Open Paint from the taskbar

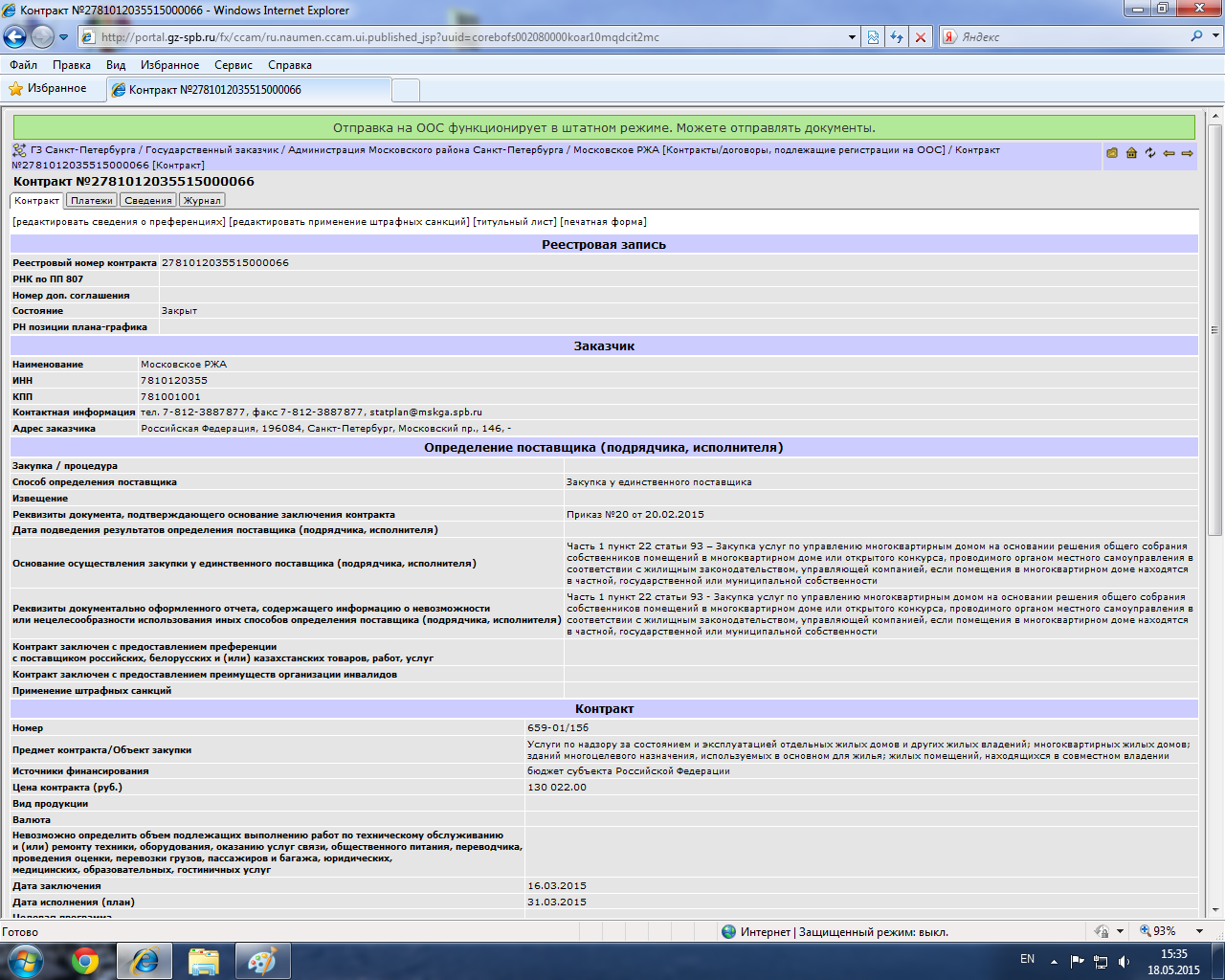click(x=262, y=961)
